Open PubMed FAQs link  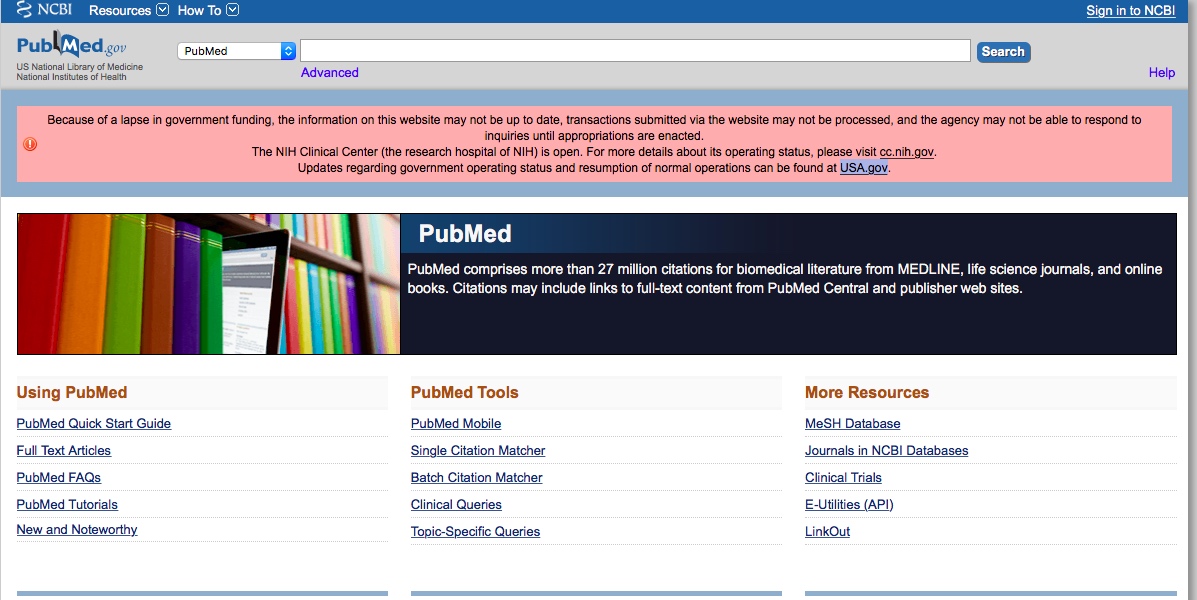59,478
